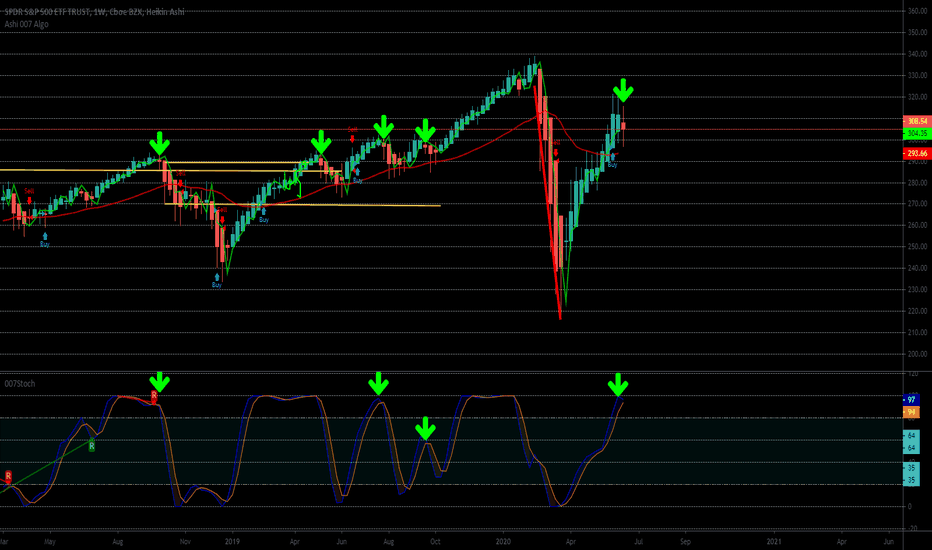Click the Apr label following 2021
The image size is (932, 550).
(842, 542)
